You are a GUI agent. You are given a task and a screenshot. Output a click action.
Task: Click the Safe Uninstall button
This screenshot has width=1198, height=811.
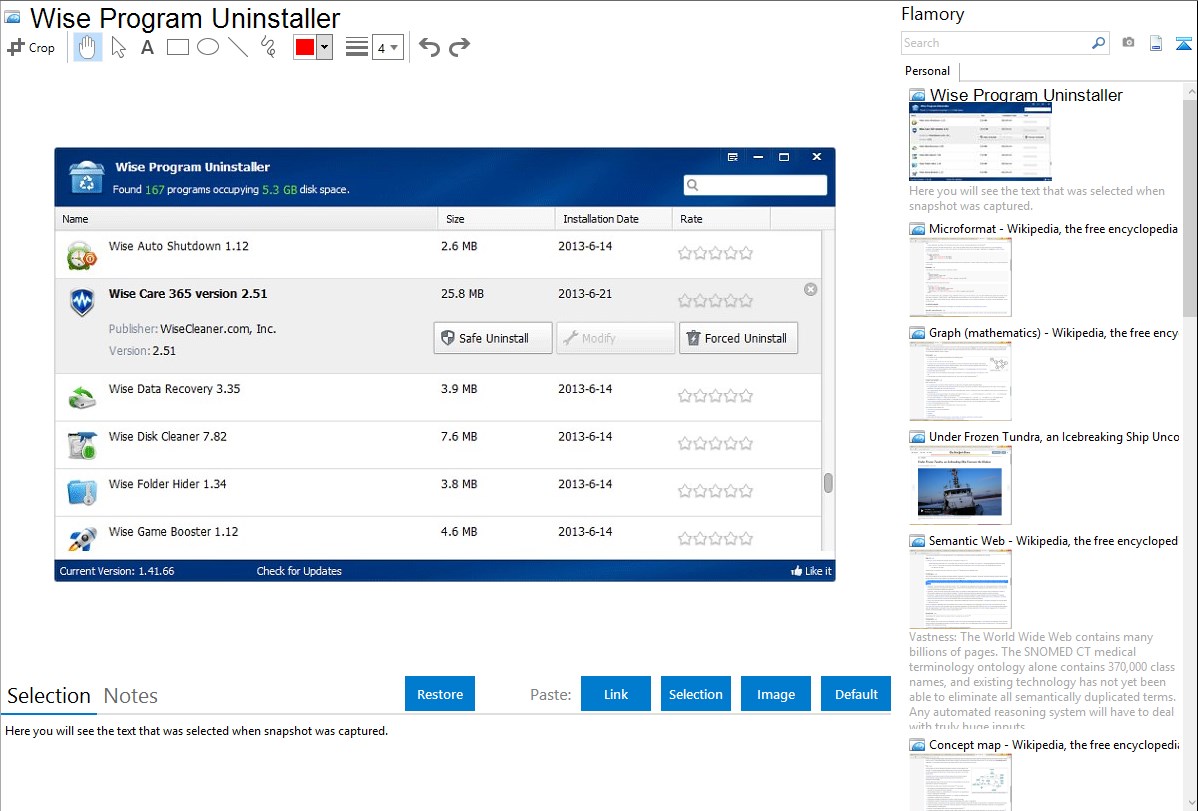pos(493,338)
